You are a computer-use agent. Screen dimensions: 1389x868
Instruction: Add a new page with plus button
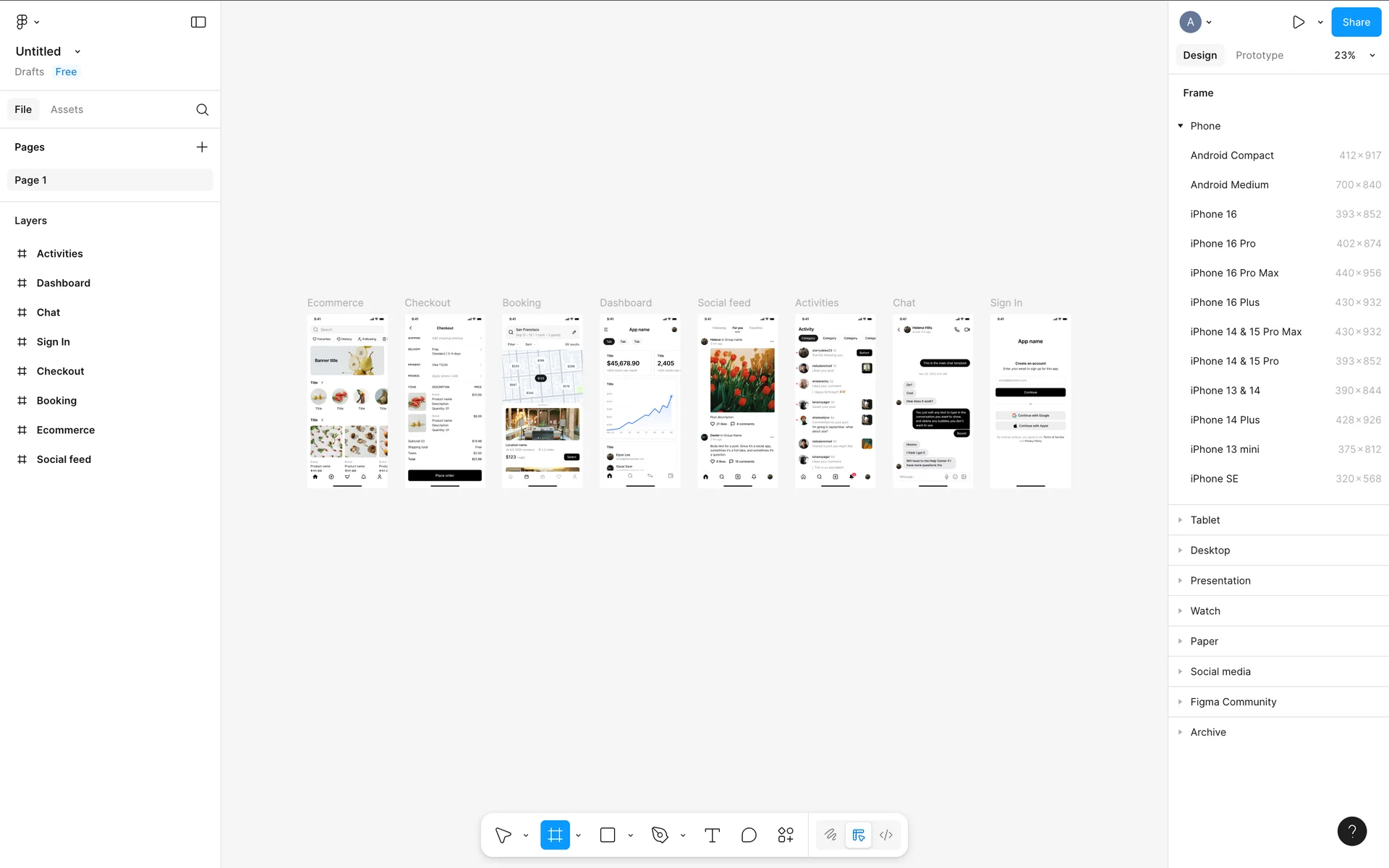coord(202,147)
